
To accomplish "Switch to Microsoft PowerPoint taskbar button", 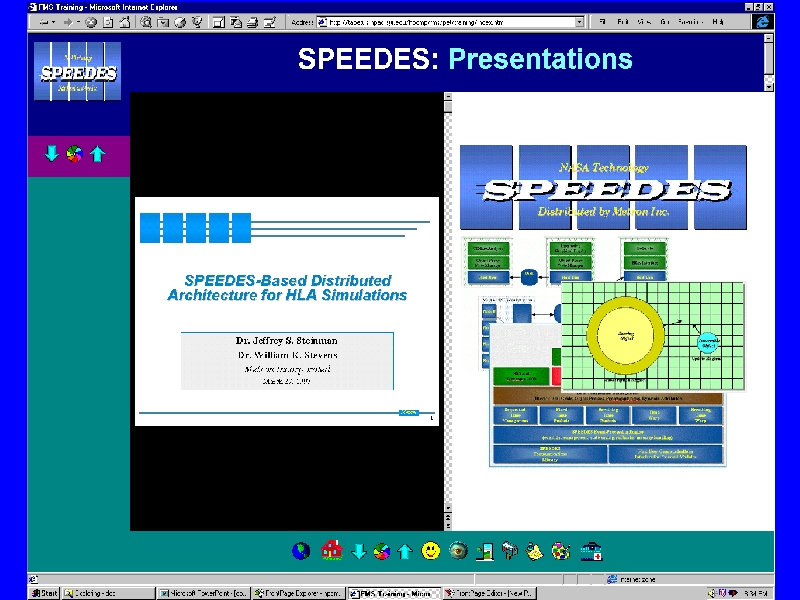I will click(x=204, y=593).
